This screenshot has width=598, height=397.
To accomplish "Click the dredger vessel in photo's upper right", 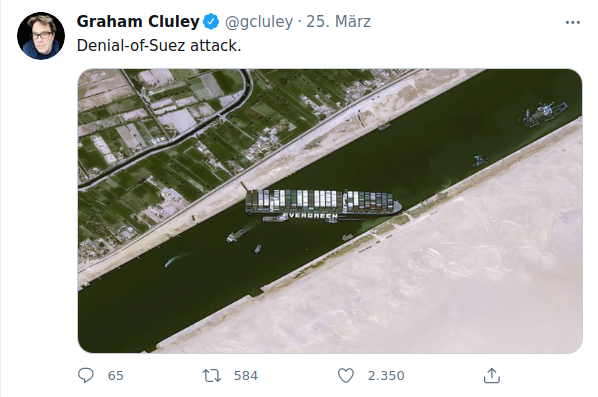I will point(545,113).
